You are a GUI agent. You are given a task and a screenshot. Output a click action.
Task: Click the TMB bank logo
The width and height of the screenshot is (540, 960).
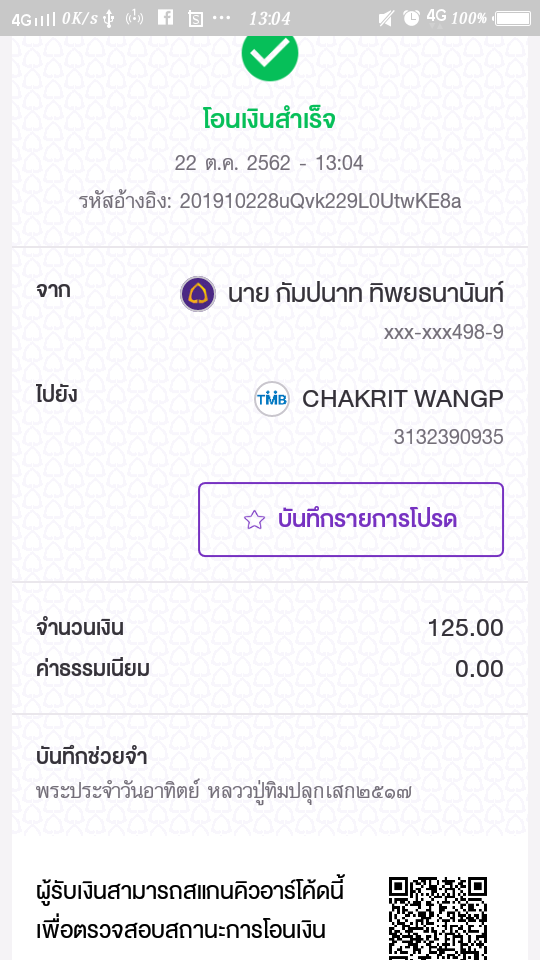tap(272, 399)
